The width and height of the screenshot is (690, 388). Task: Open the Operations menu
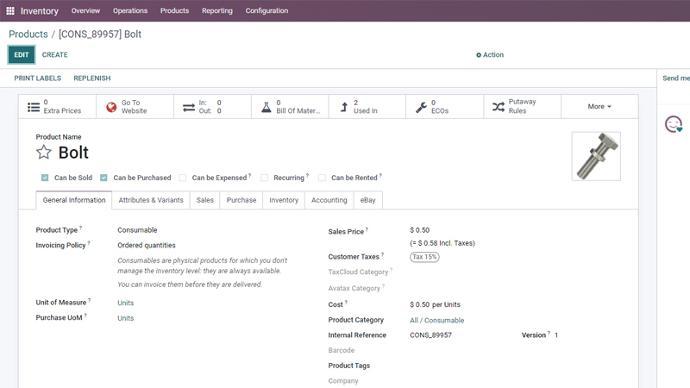pos(130,11)
